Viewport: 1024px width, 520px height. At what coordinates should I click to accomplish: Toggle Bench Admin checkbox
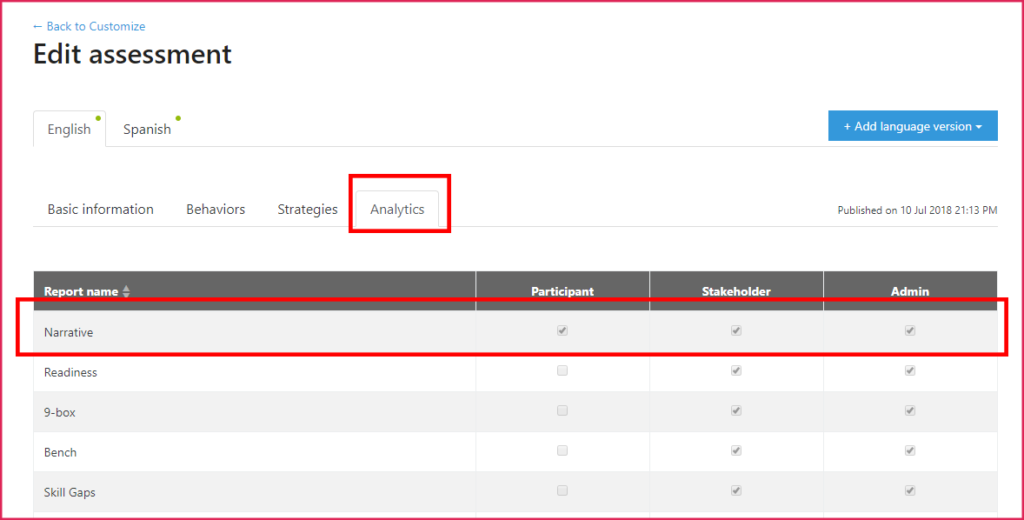click(910, 451)
